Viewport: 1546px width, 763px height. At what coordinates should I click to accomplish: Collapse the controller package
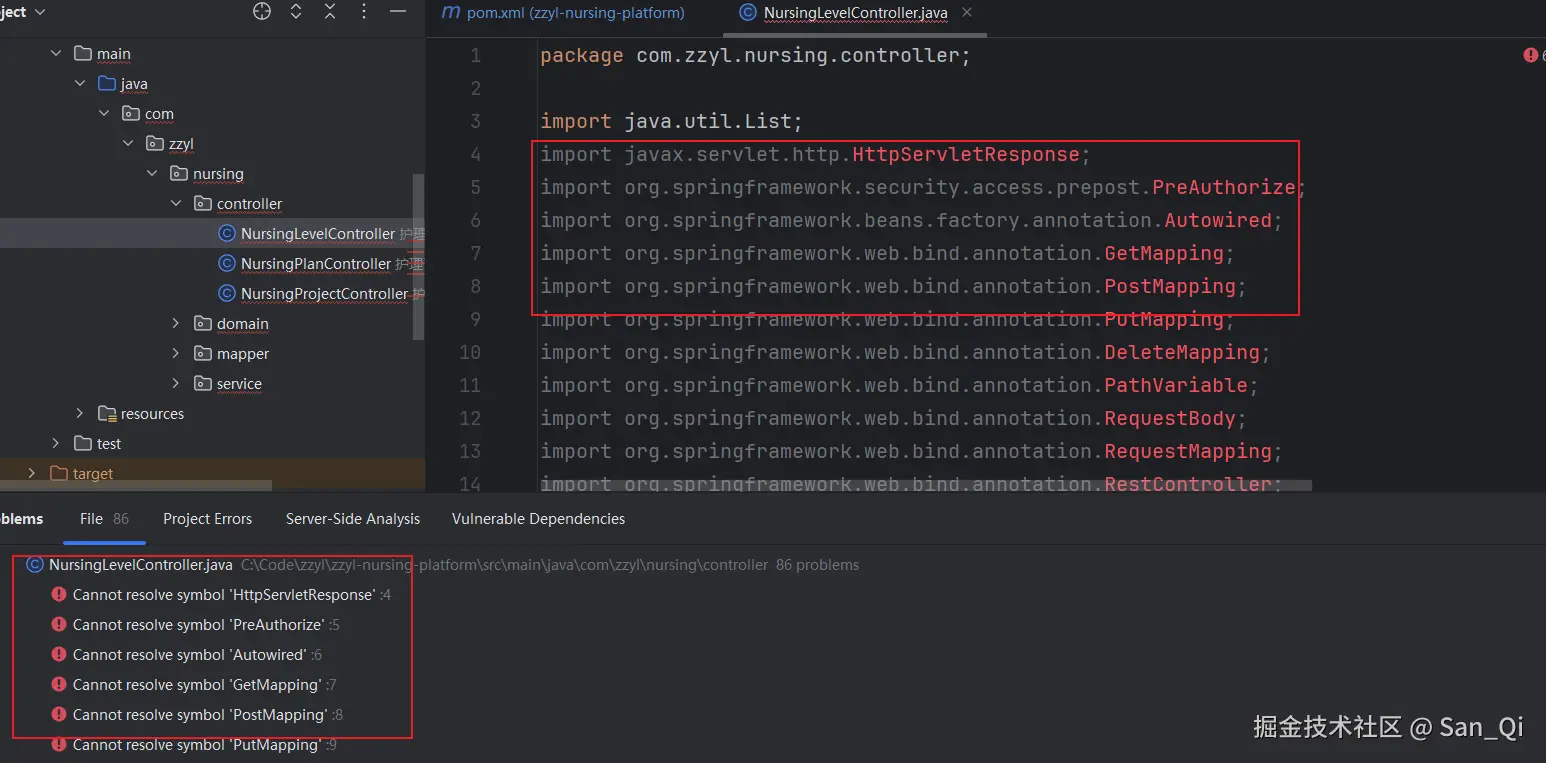(176, 203)
